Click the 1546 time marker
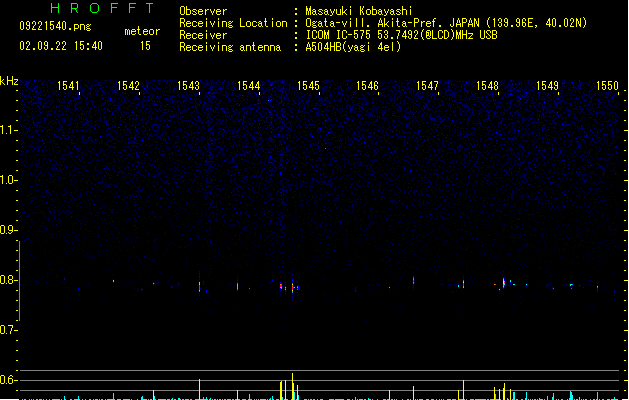629x400 pixels. (368, 86)
